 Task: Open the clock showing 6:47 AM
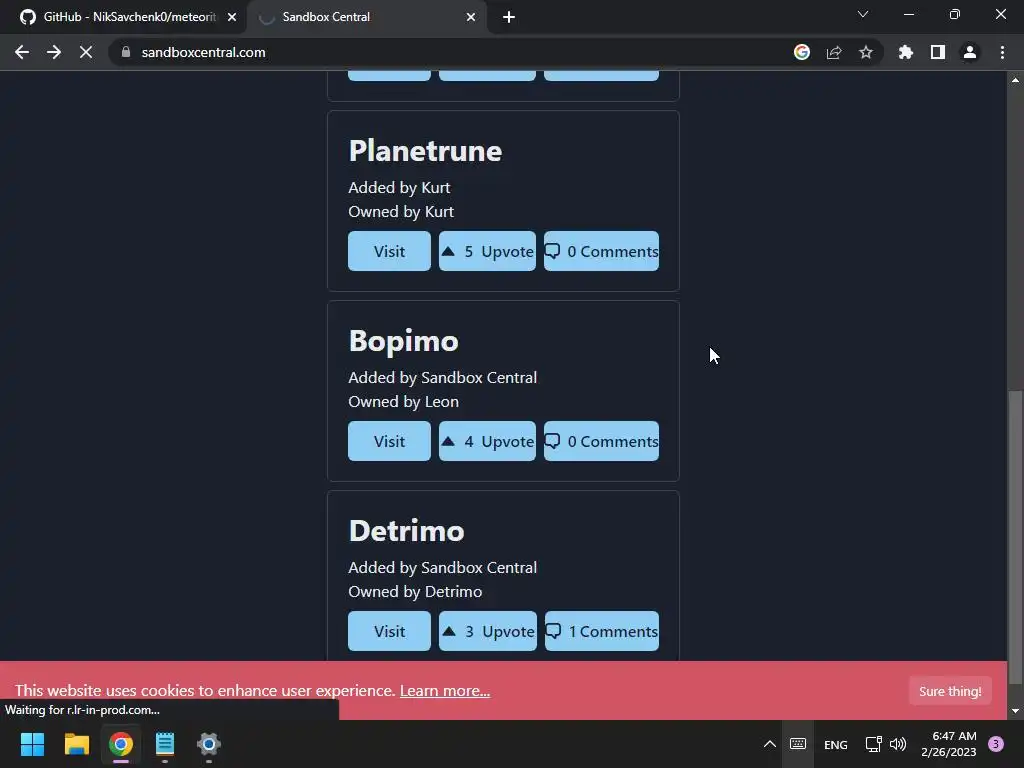(x=948, y=744)
